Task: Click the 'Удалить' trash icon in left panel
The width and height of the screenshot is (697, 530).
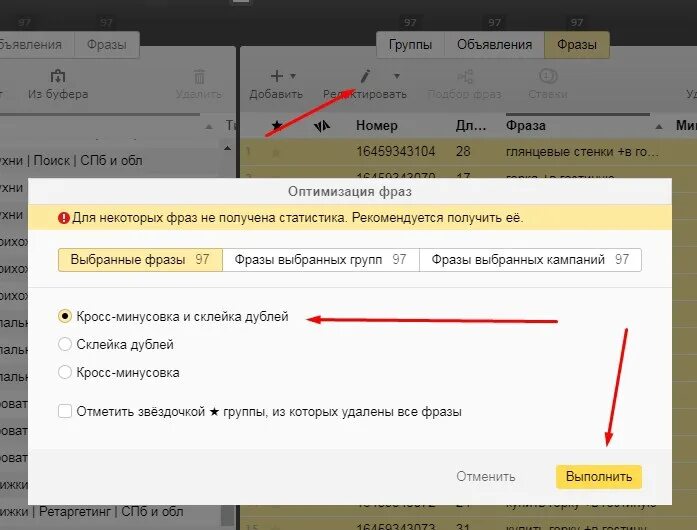Action: click(x=199, y=76)
